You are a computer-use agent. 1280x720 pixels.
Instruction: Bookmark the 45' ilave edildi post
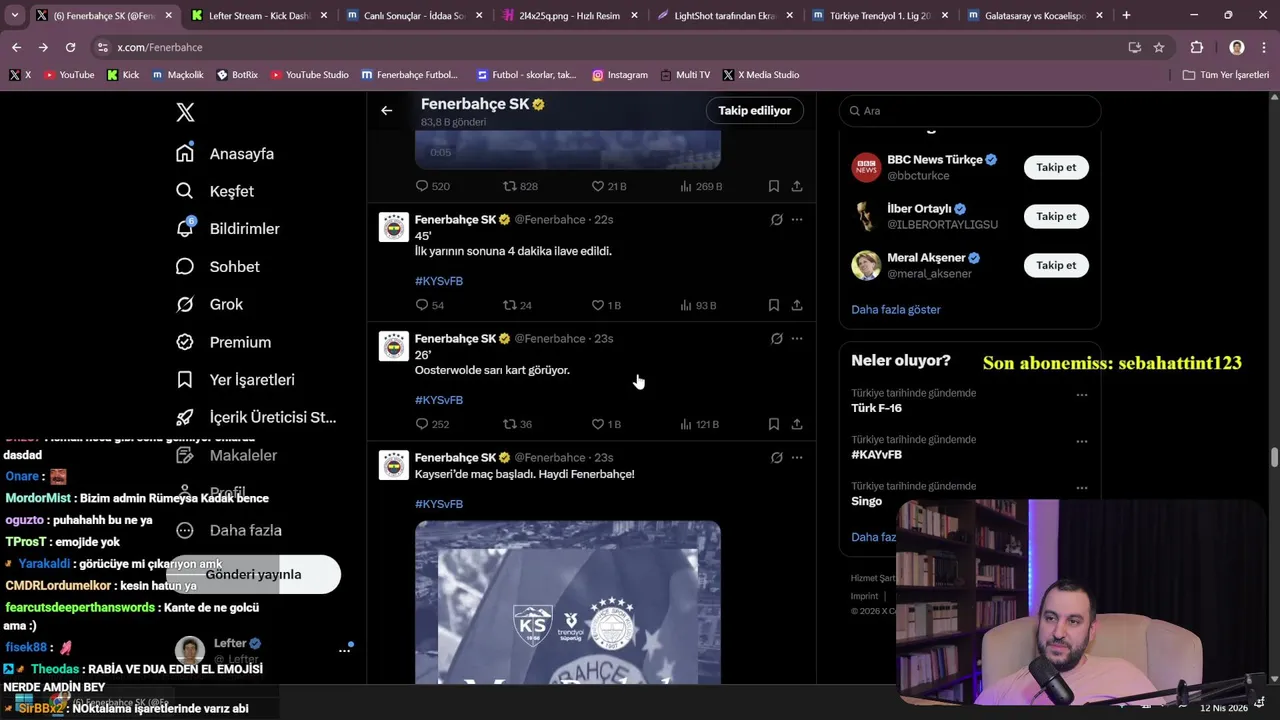click(774, 305)
